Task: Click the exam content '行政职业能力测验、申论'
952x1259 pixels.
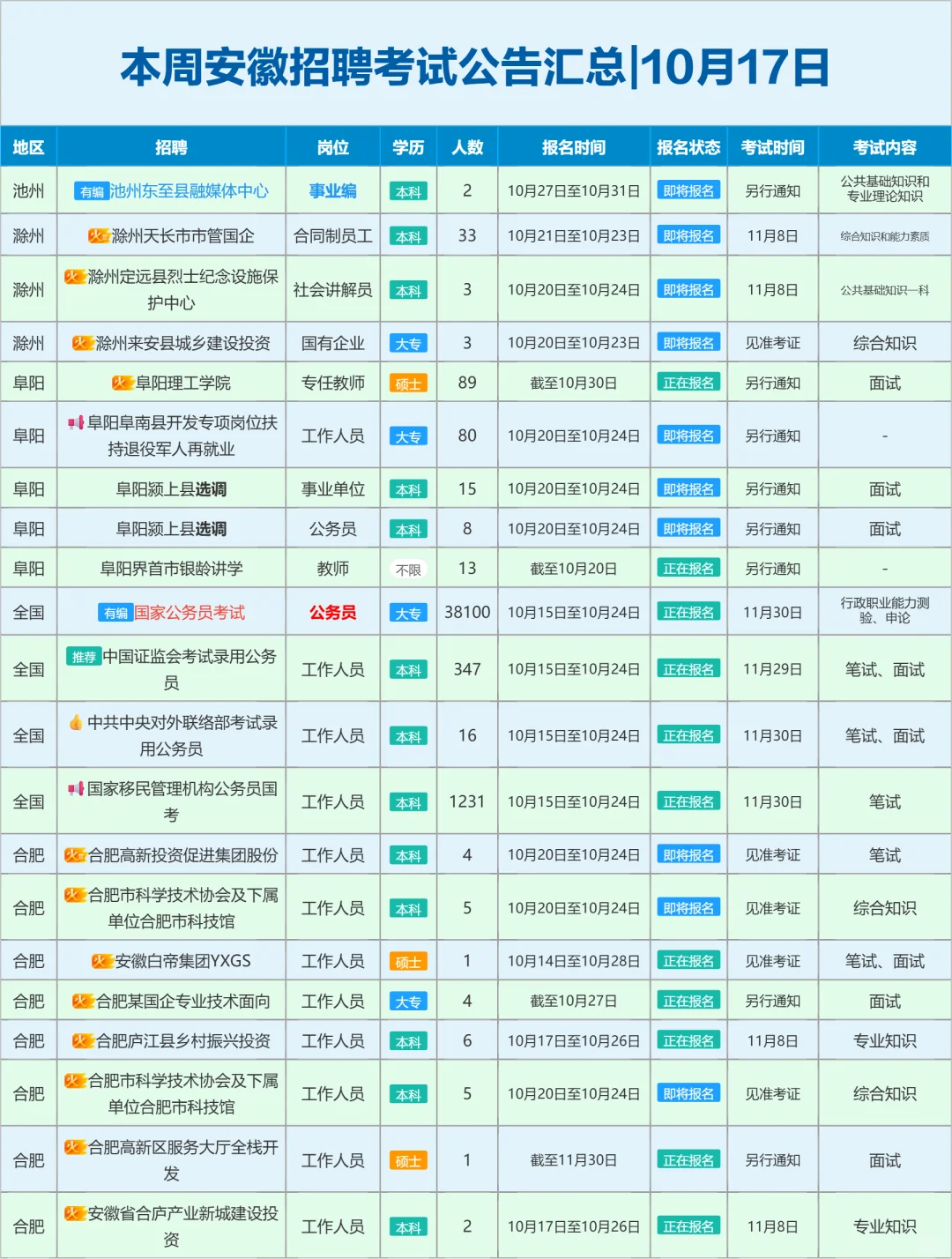Action: 885,610
